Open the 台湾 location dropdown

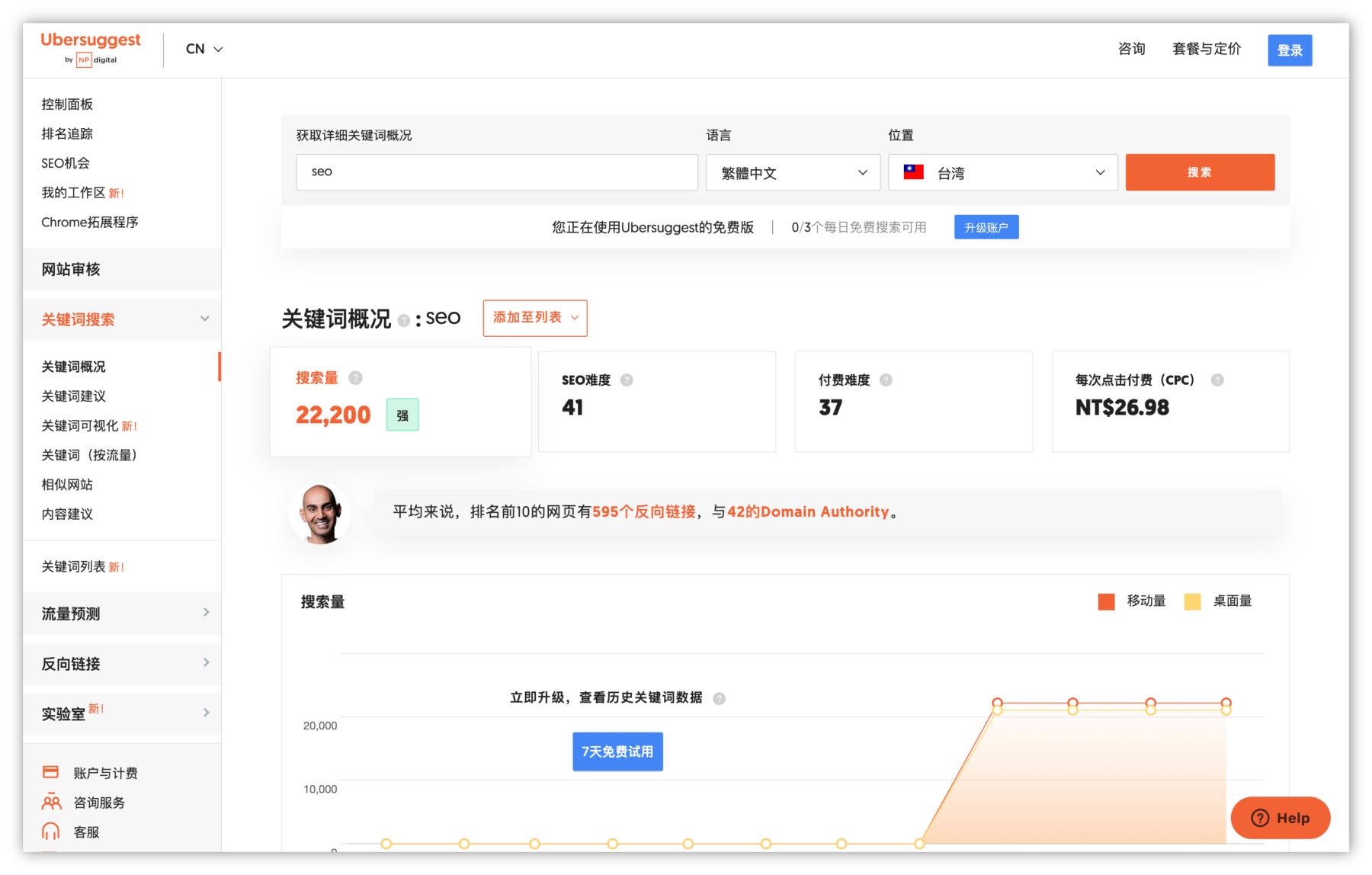point(1002,172)
